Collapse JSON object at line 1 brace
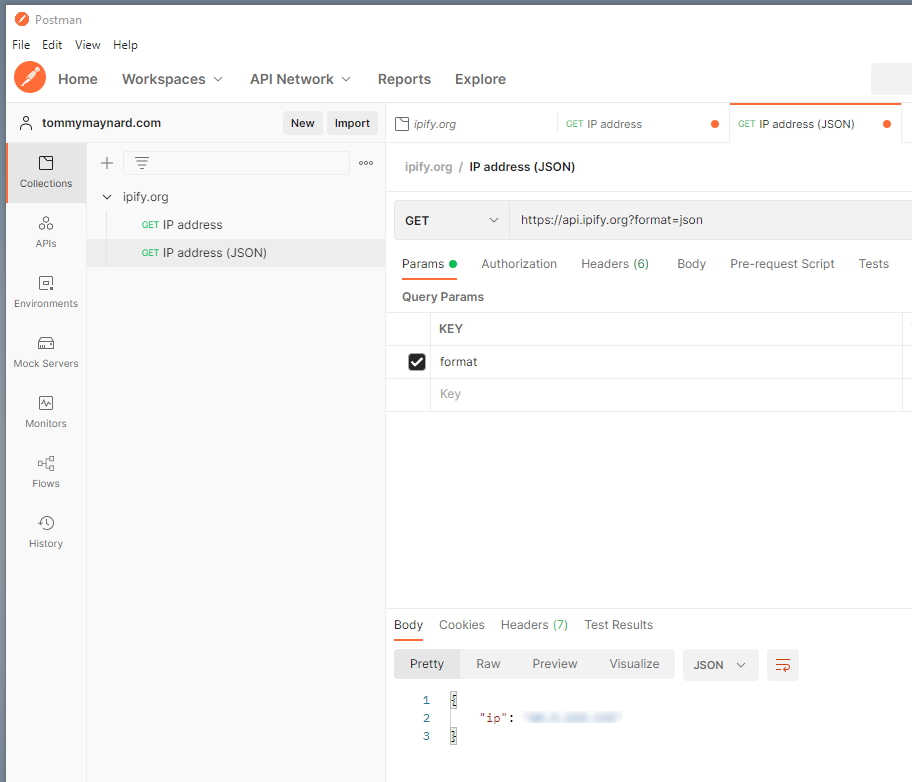The height and width of the screenshot is (782, 912). point(454,700)
